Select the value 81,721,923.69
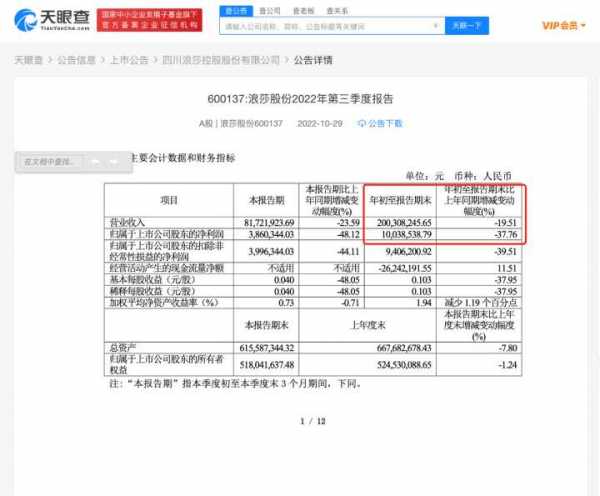This screenshot has width=600, height=496. 269,223
